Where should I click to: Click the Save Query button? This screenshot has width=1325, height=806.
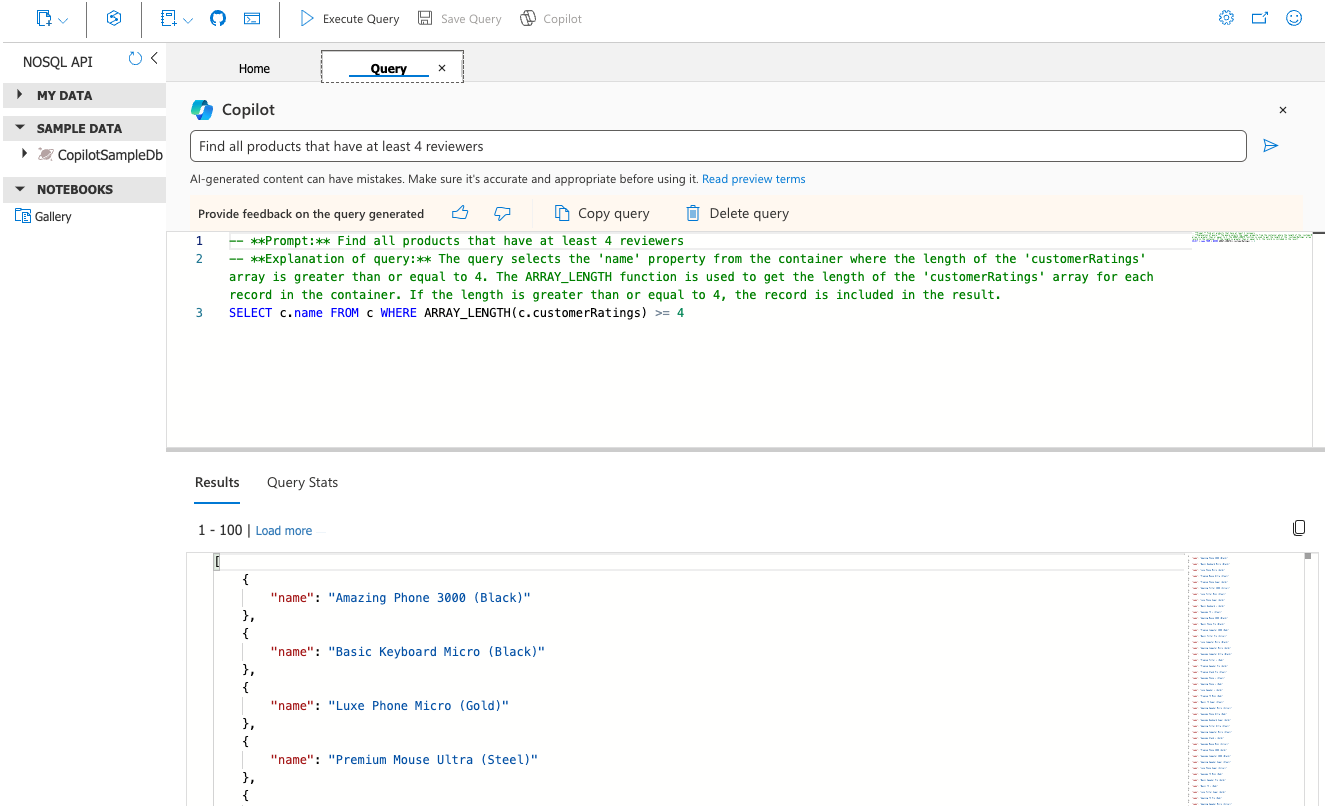[x=459, y=18]
